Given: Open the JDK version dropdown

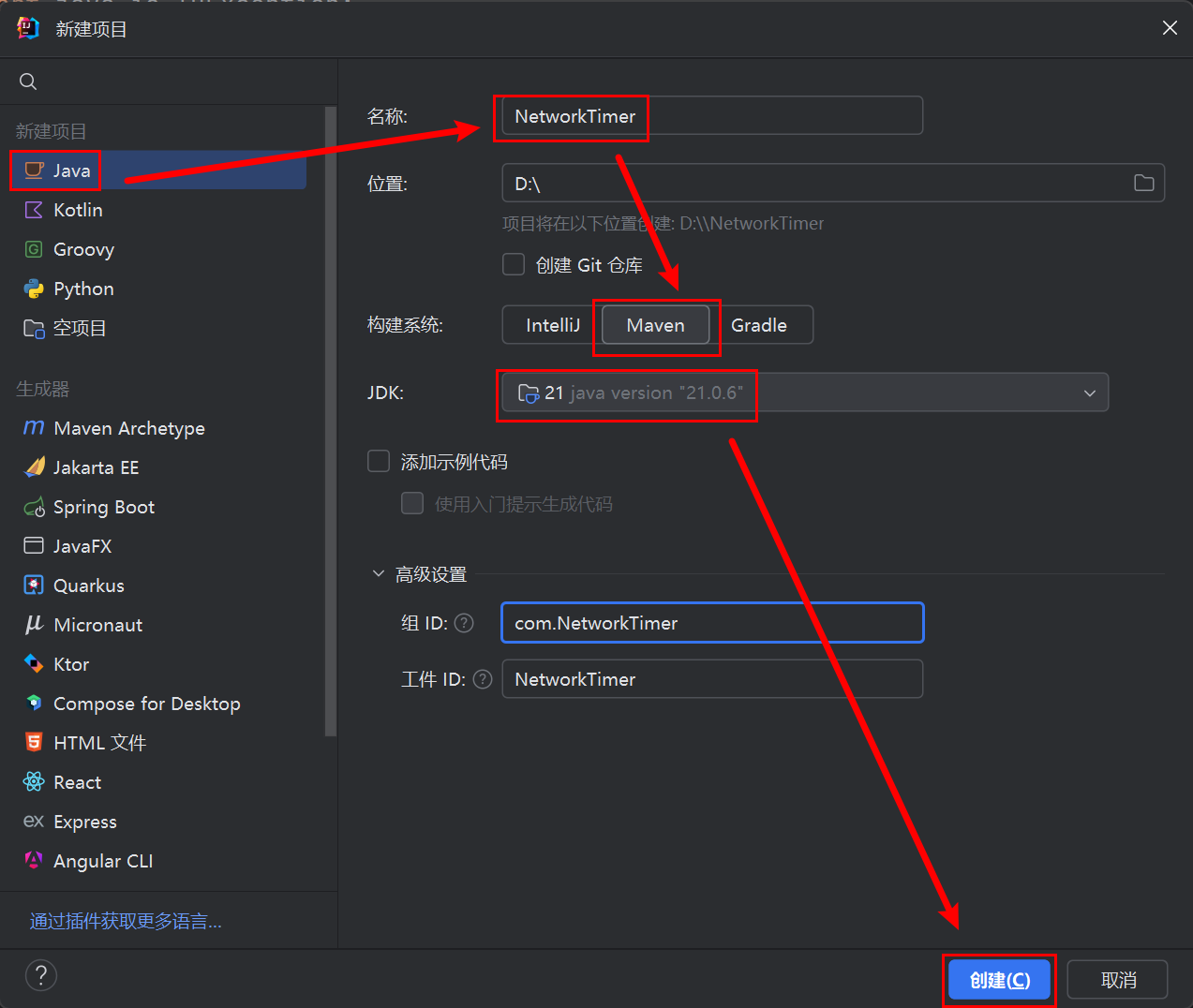Looking at the screenshot, I should 1089,393.
